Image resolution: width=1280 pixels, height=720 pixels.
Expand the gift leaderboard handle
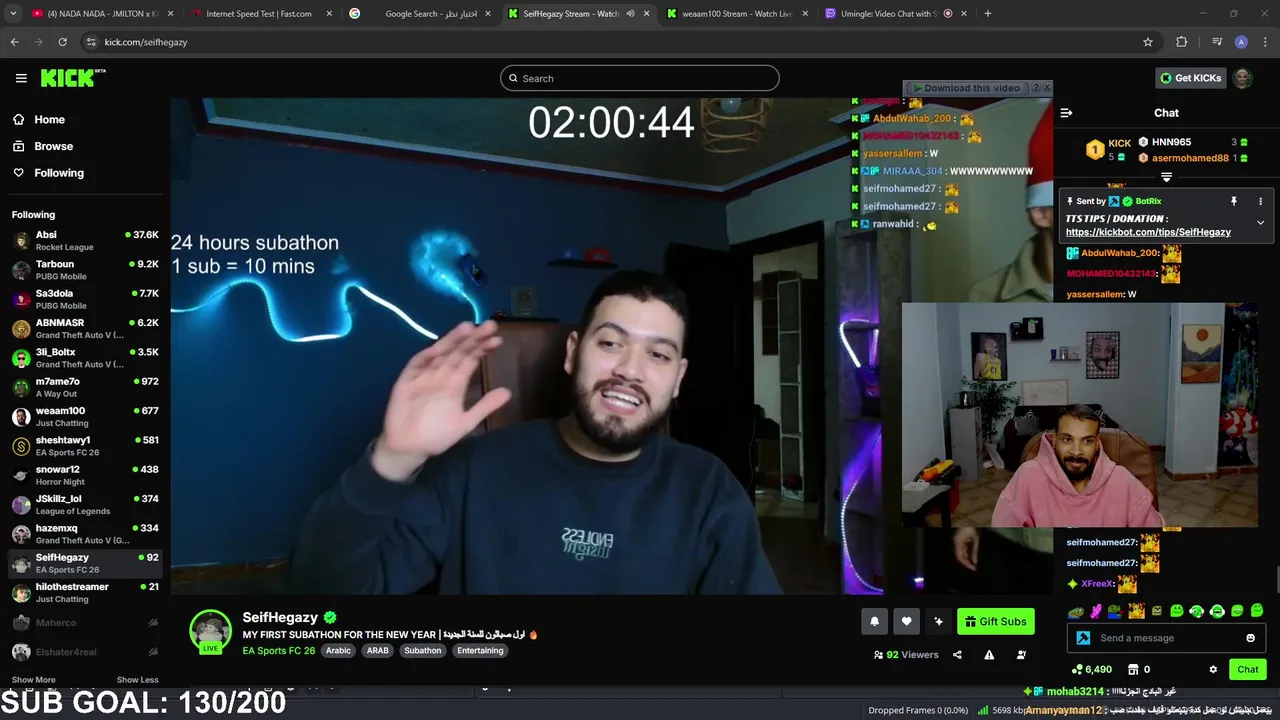click(x=1166, y=177)
